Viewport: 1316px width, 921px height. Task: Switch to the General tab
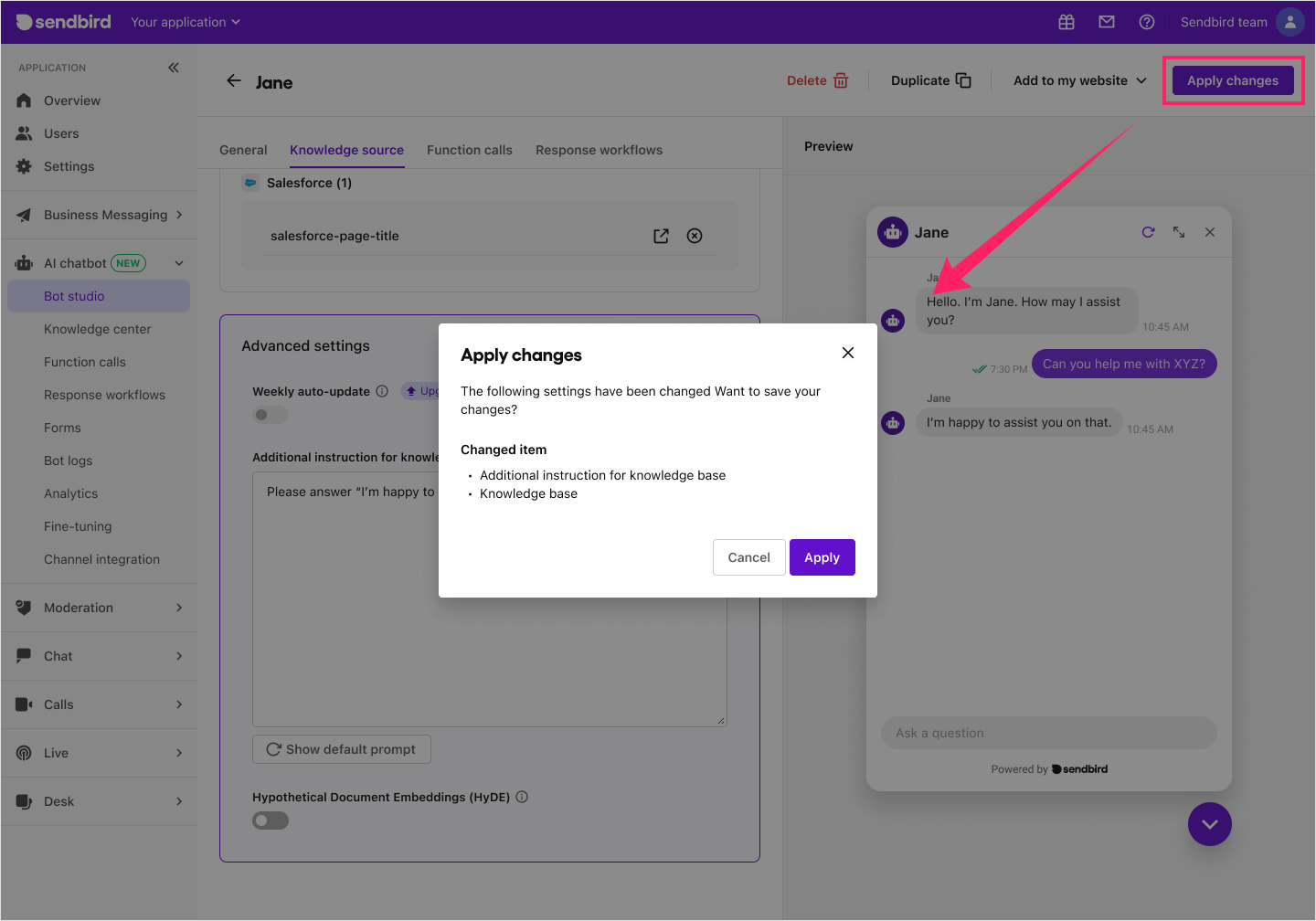(x=243, y=150)
